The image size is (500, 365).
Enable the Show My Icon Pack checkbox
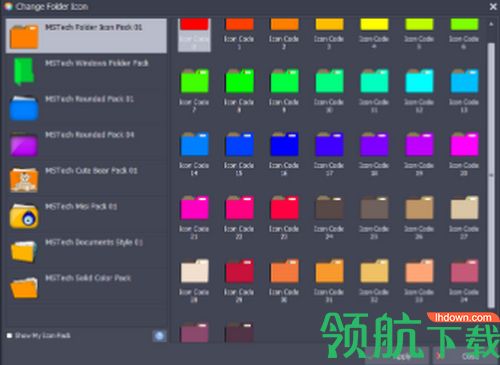click(10, 335)
